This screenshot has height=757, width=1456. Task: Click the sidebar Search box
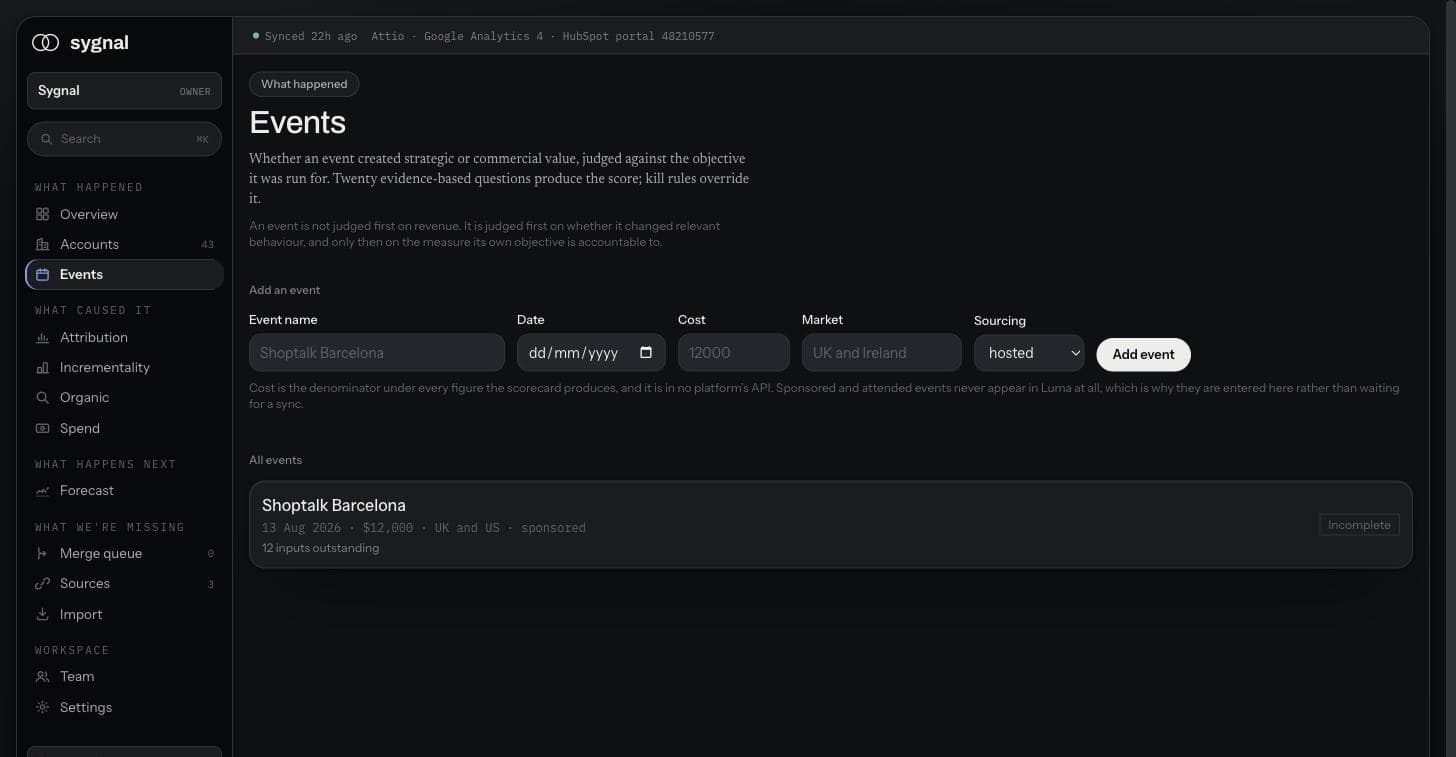pos(124,139)
